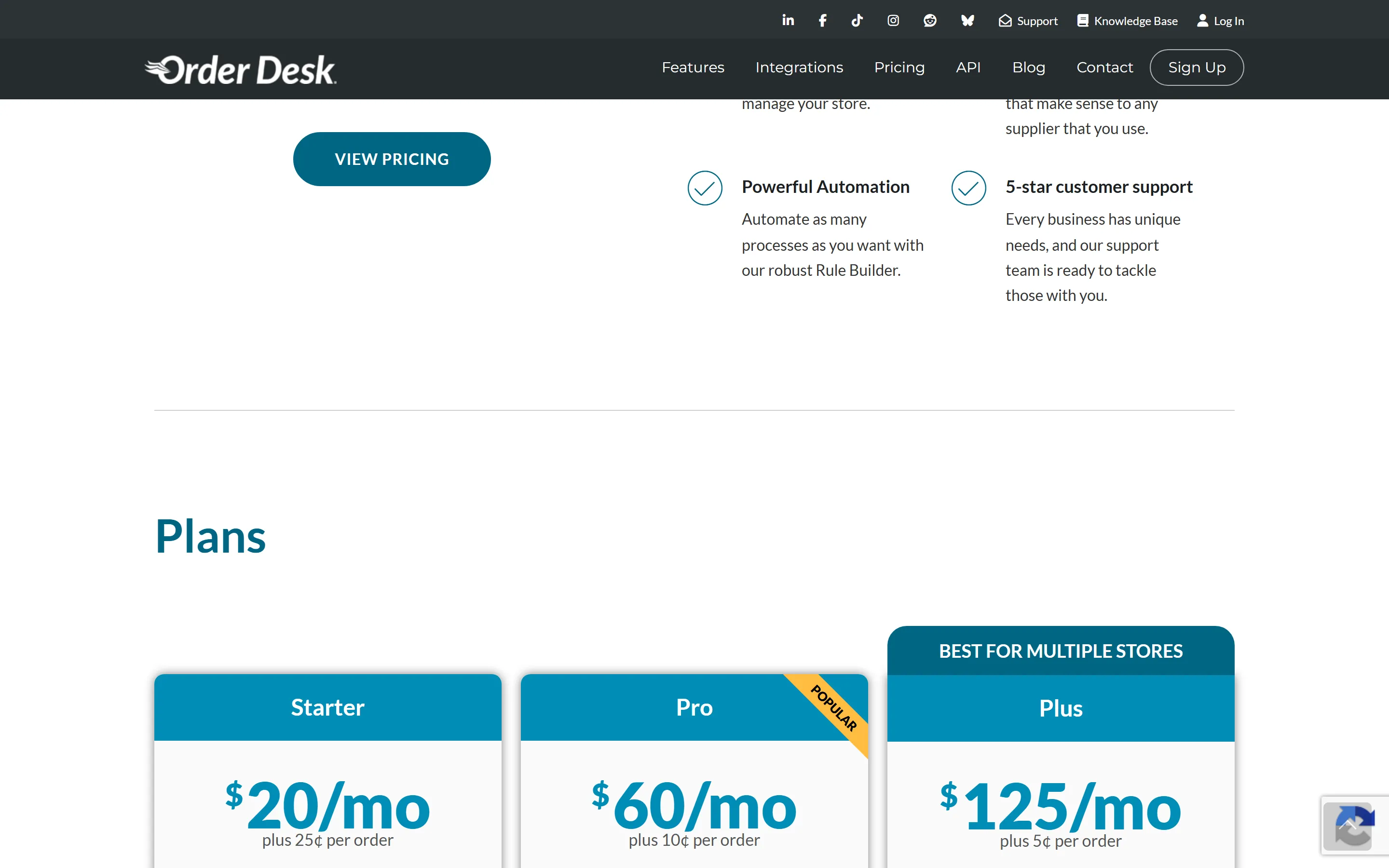Click 'our robust Rule Builder.' text
Screen dimensions: 1389x868
(821, 270)
